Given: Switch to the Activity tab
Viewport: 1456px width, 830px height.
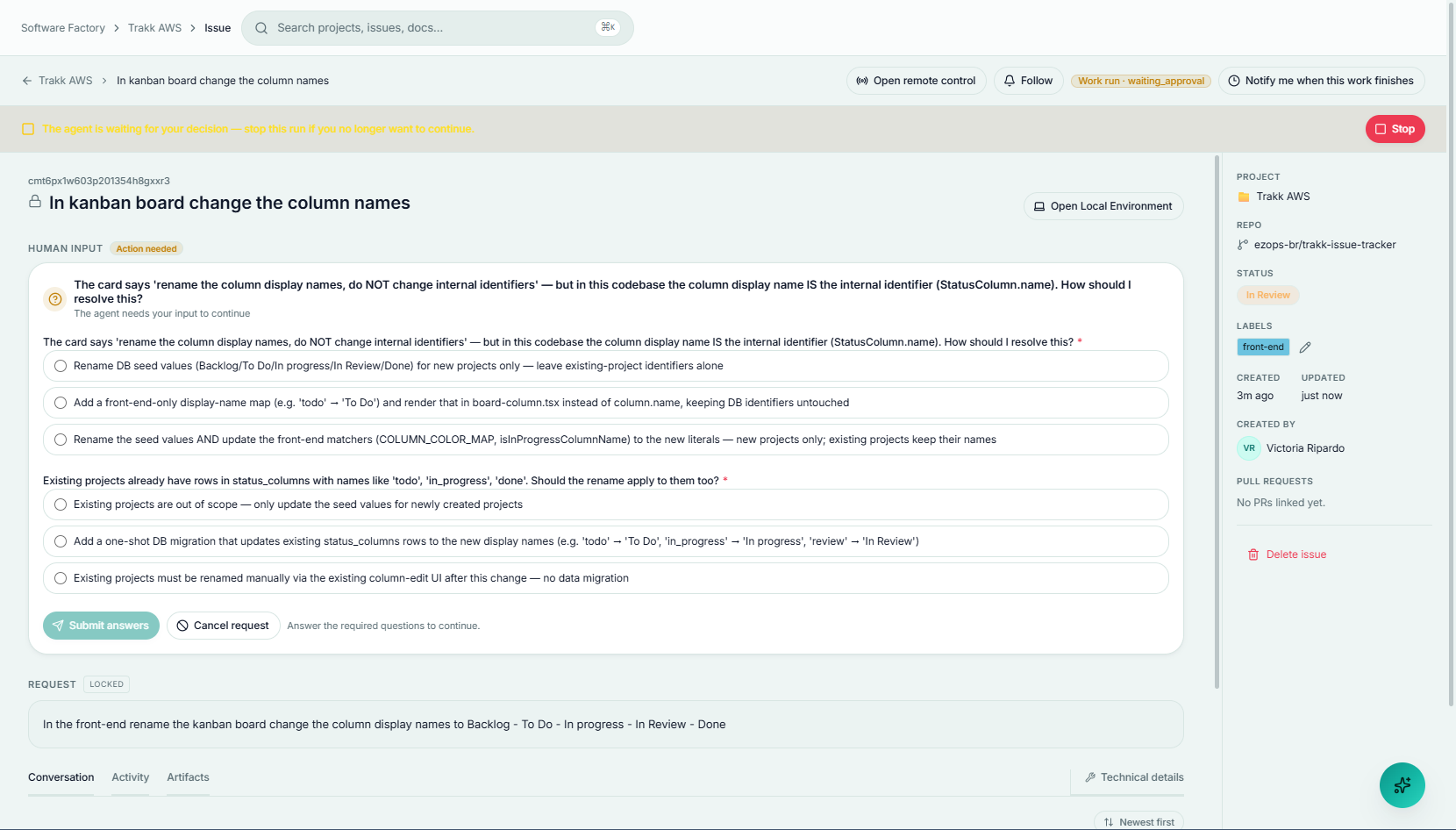Looking at the screenshot, I should [131, 777].
